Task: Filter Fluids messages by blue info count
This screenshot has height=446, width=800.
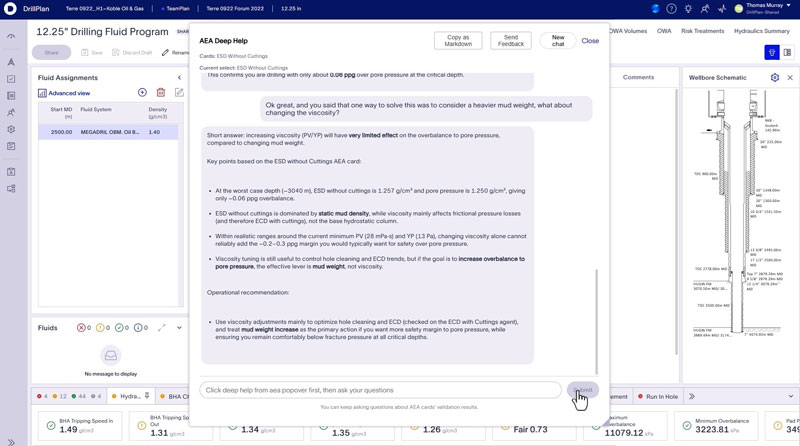Action: [141, 328]
